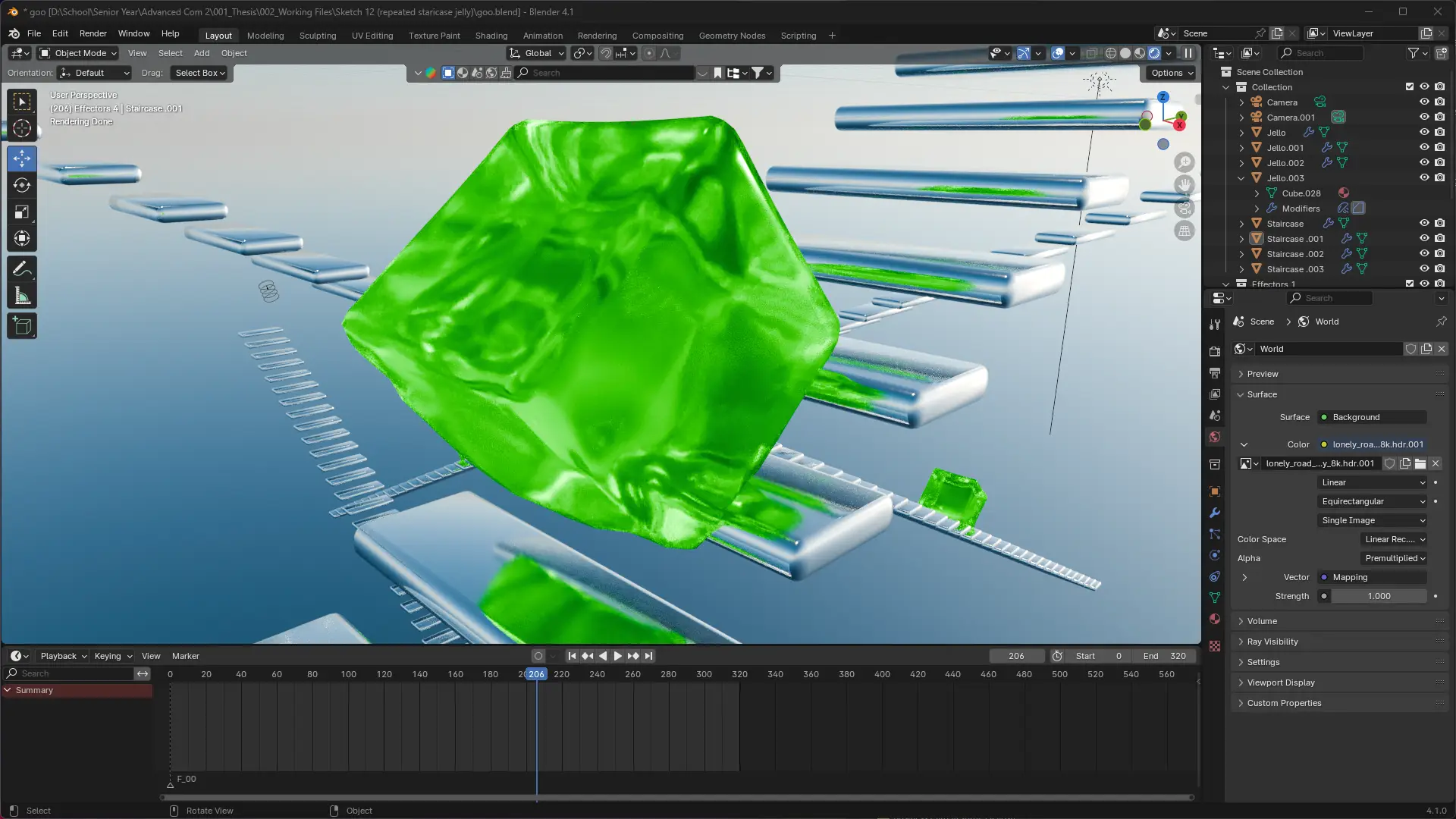
Task: Choose the Annotate pencil tool
Action: pyautogui.click(x=22, y=269)
